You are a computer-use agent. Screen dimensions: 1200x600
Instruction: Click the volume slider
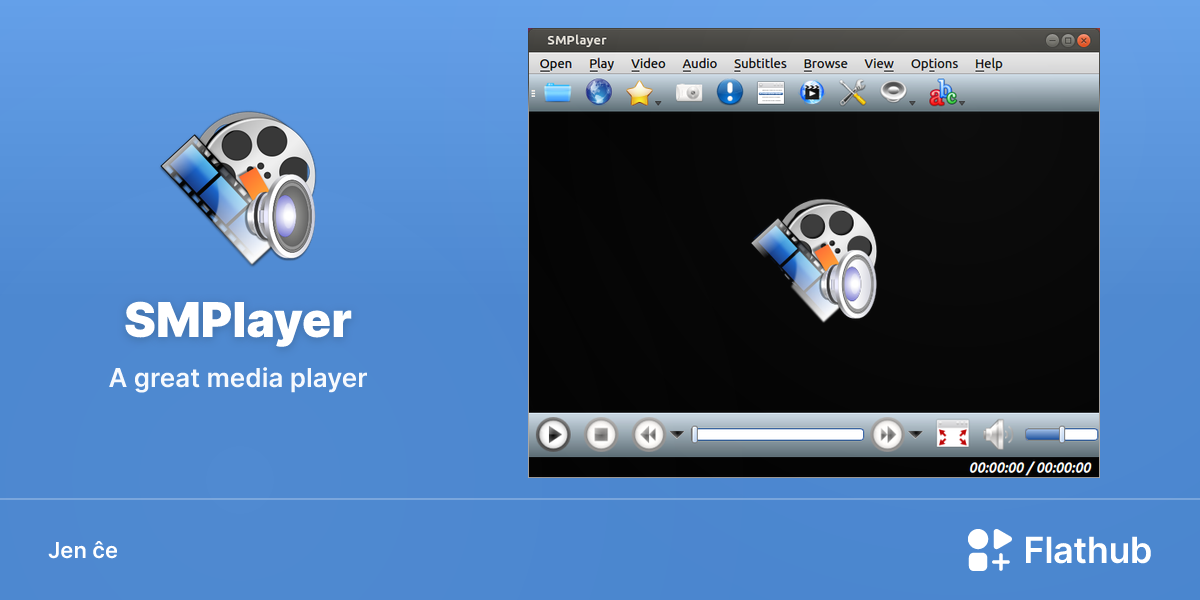(x=1061, y=434)
